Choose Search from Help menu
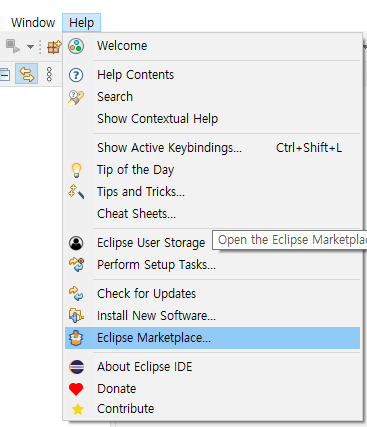The width and height of the screenshot is (367, 427). 212,97
